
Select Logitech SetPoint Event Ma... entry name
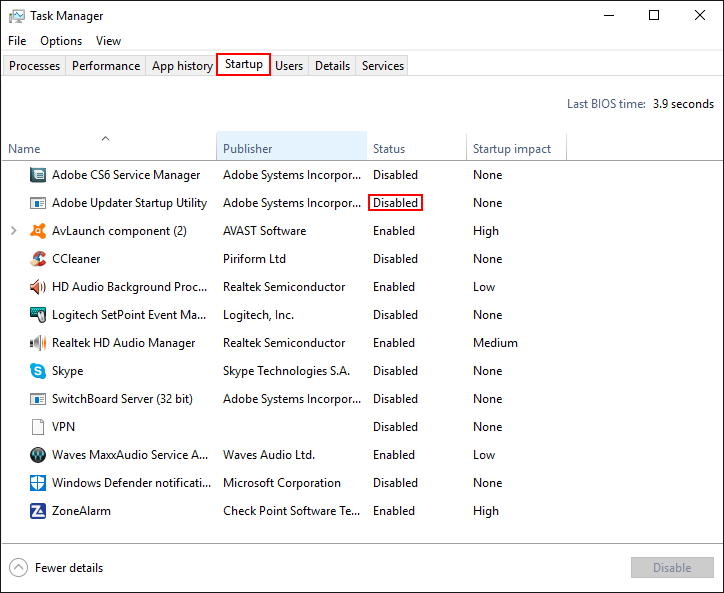coord(129,315)
